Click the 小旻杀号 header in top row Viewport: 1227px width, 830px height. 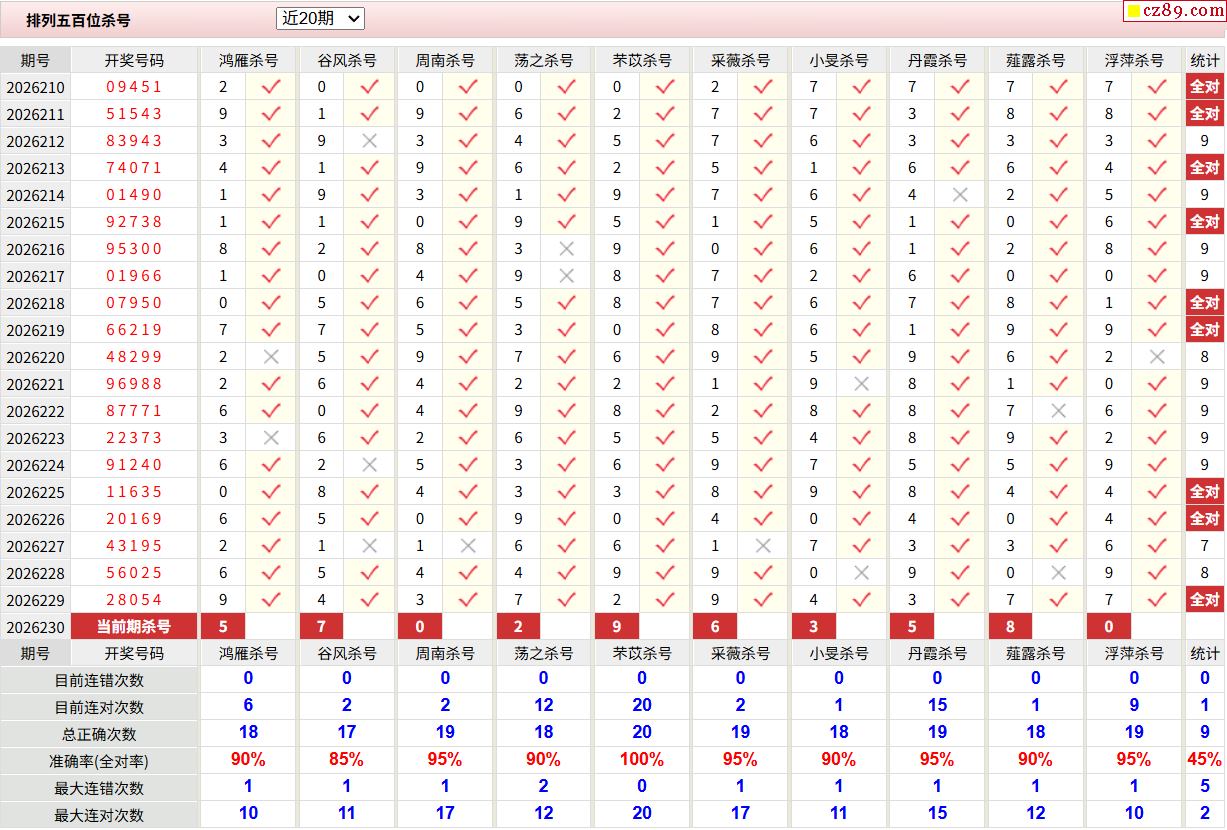click(839, 61)
